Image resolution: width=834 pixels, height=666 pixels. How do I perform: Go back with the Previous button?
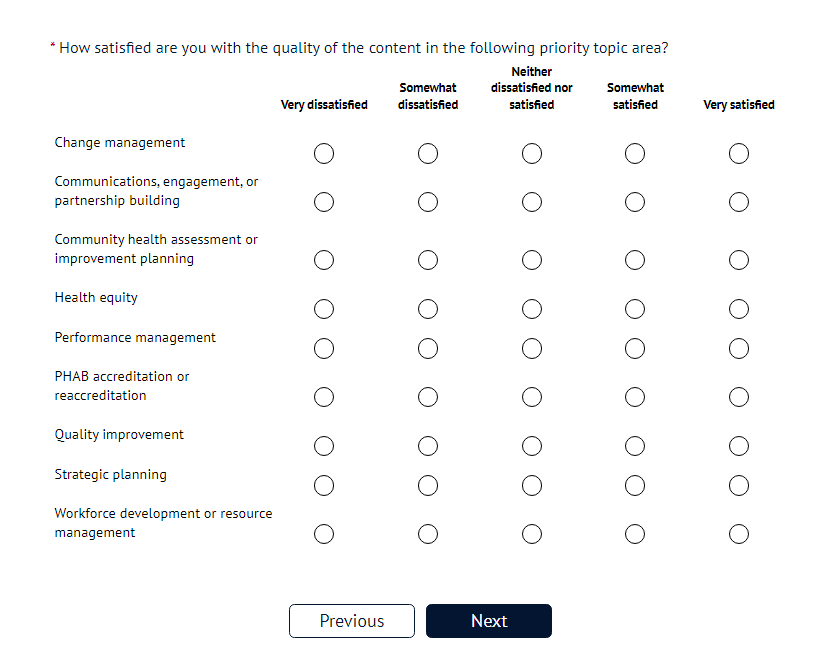pos(351,621)
